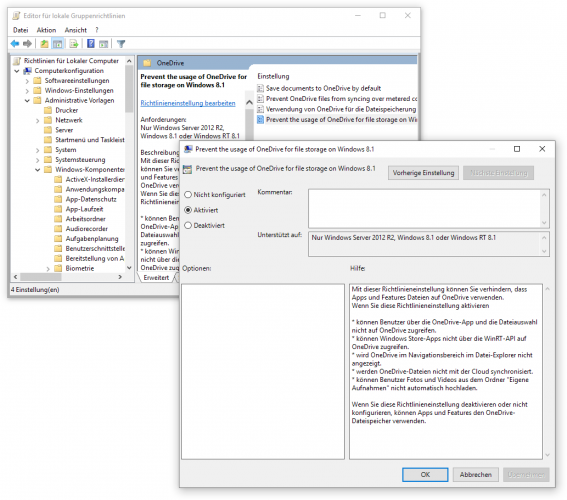The image size is (567, 500).
Task: Click the Filter funnel toolbar icon
Action: [x=121, y=44]
